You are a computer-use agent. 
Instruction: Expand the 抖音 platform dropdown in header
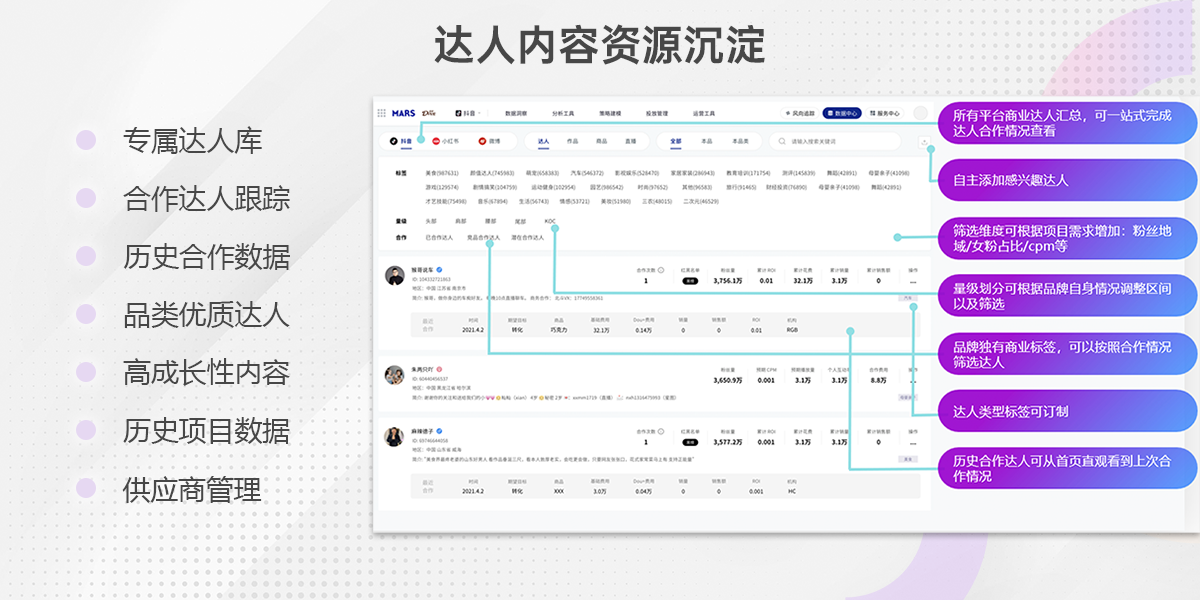click(468, 113)
